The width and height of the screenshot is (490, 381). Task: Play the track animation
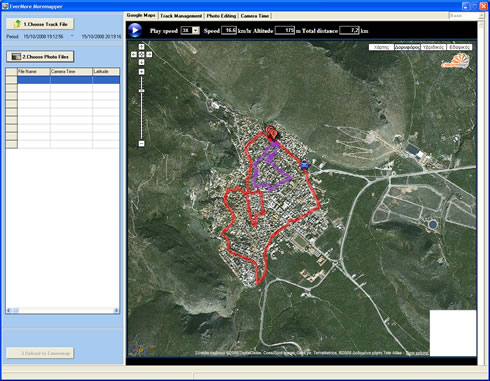click(135, 30)
